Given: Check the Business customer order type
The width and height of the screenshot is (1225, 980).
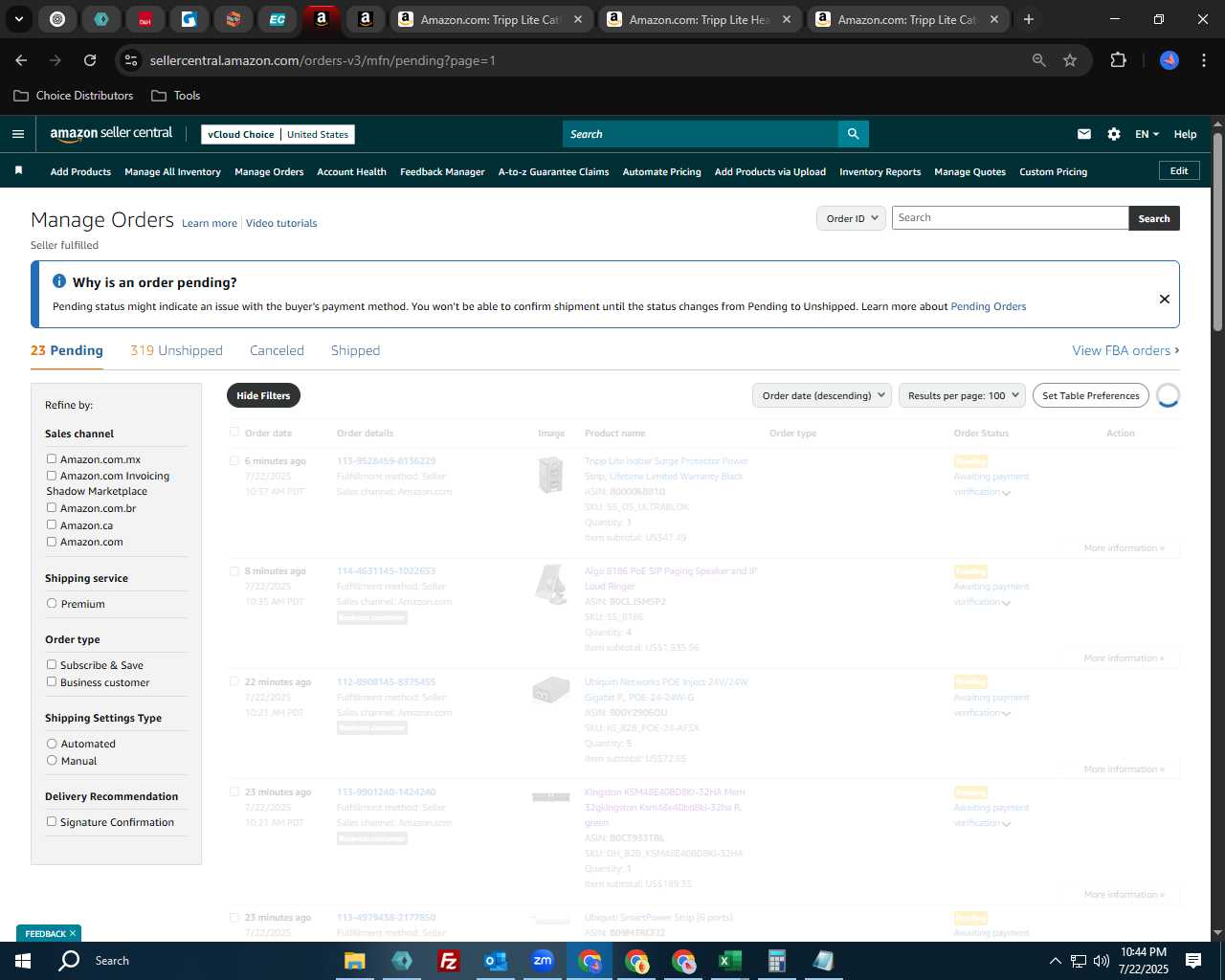Looking at the screenshot, I should pos(52,682).
